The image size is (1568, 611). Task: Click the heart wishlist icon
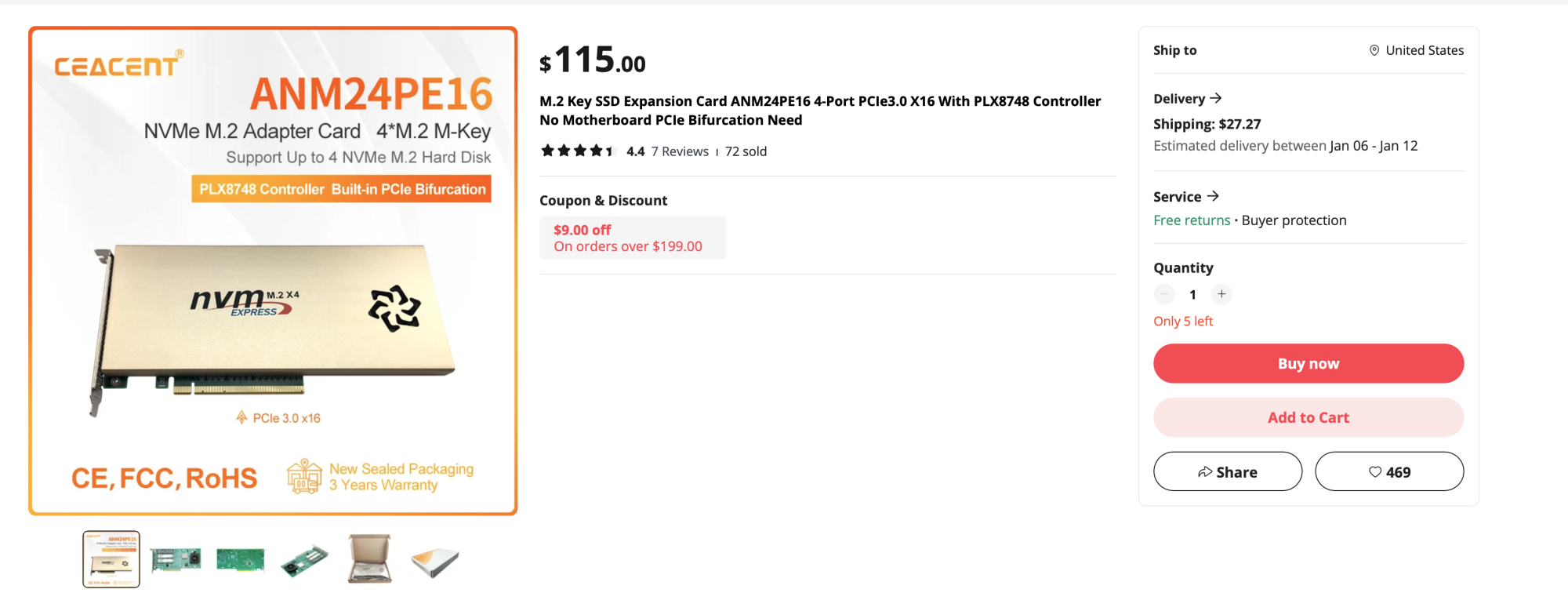(x=1375, y=472)
